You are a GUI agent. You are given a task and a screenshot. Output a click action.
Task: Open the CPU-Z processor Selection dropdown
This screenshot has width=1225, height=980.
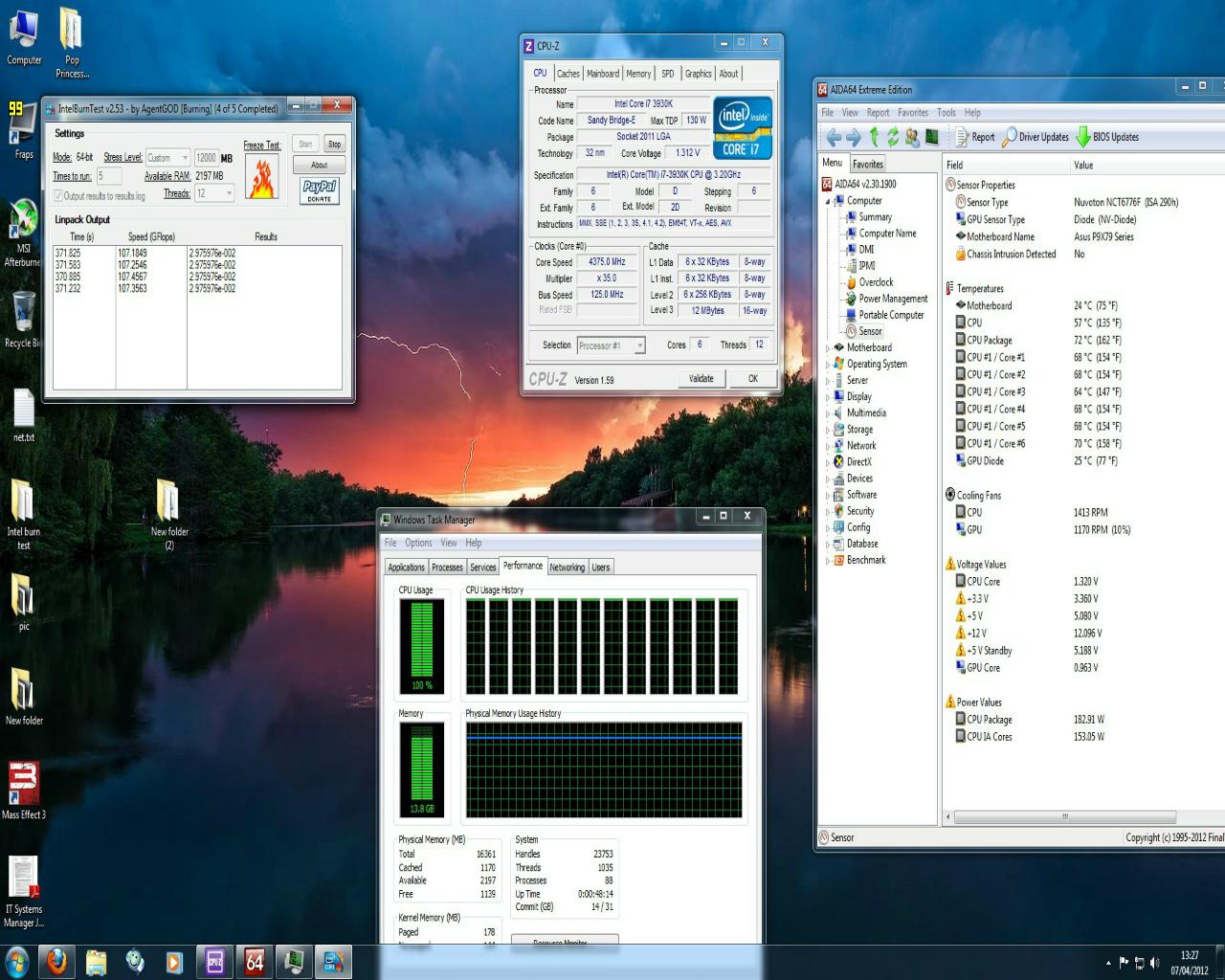611,345
